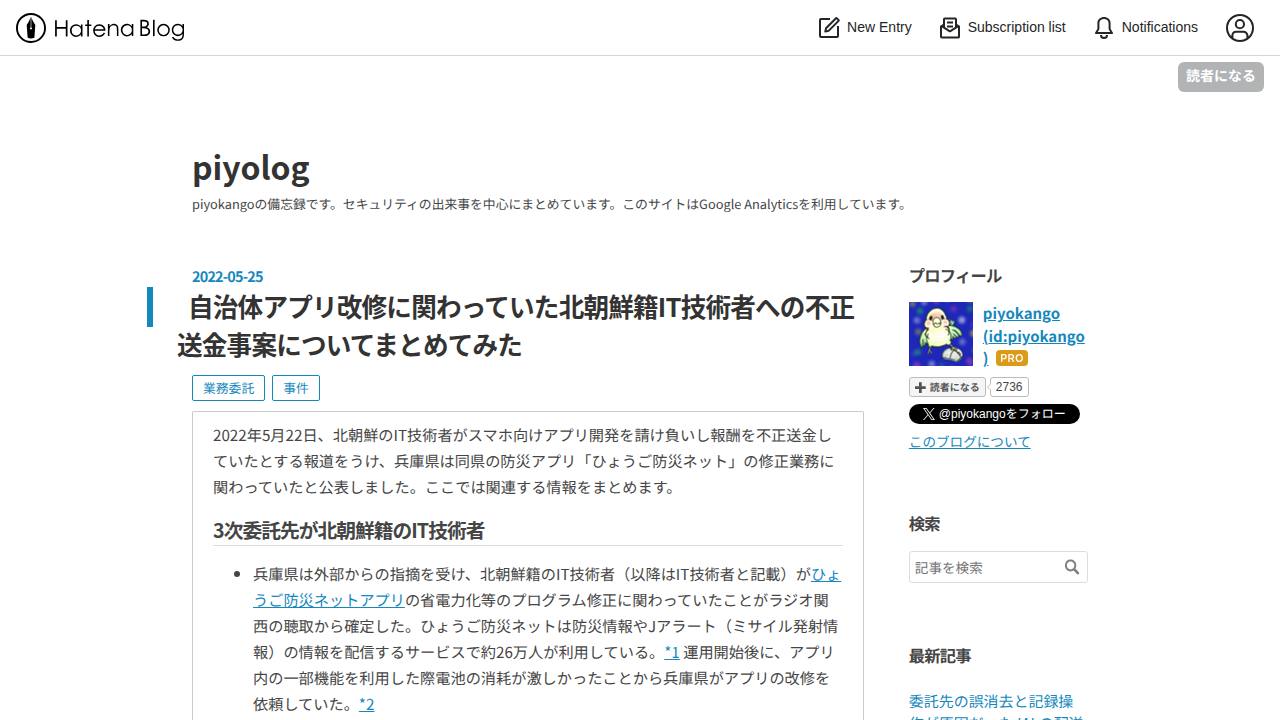The image size is (1280, 720).
Task: Select the 業務委託 category tag
Action: (x=229, y=388)
